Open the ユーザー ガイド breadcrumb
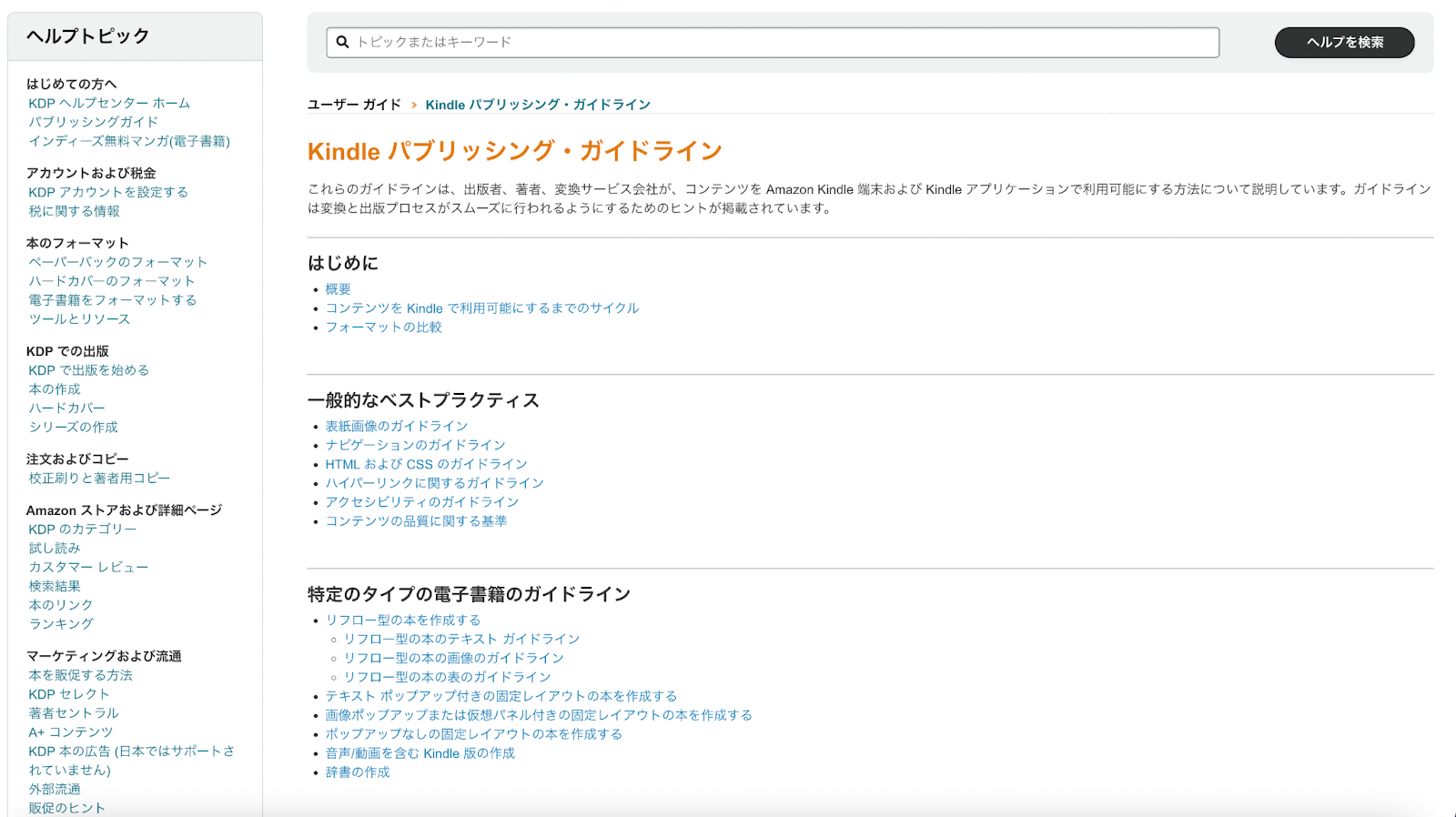The width and height of the screenshot is (1456, 817). pos(354,105)
